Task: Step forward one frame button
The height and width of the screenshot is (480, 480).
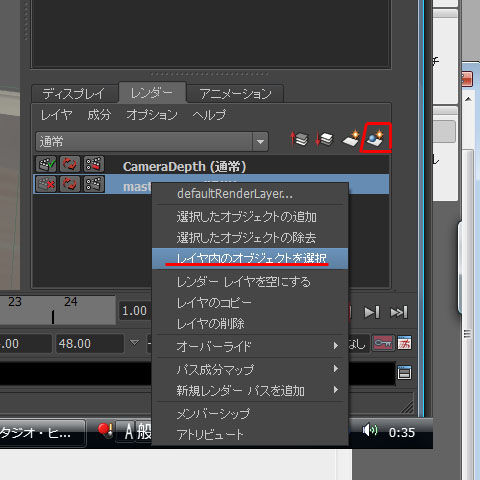Action: pyautogui.click(x=372, y=312)
